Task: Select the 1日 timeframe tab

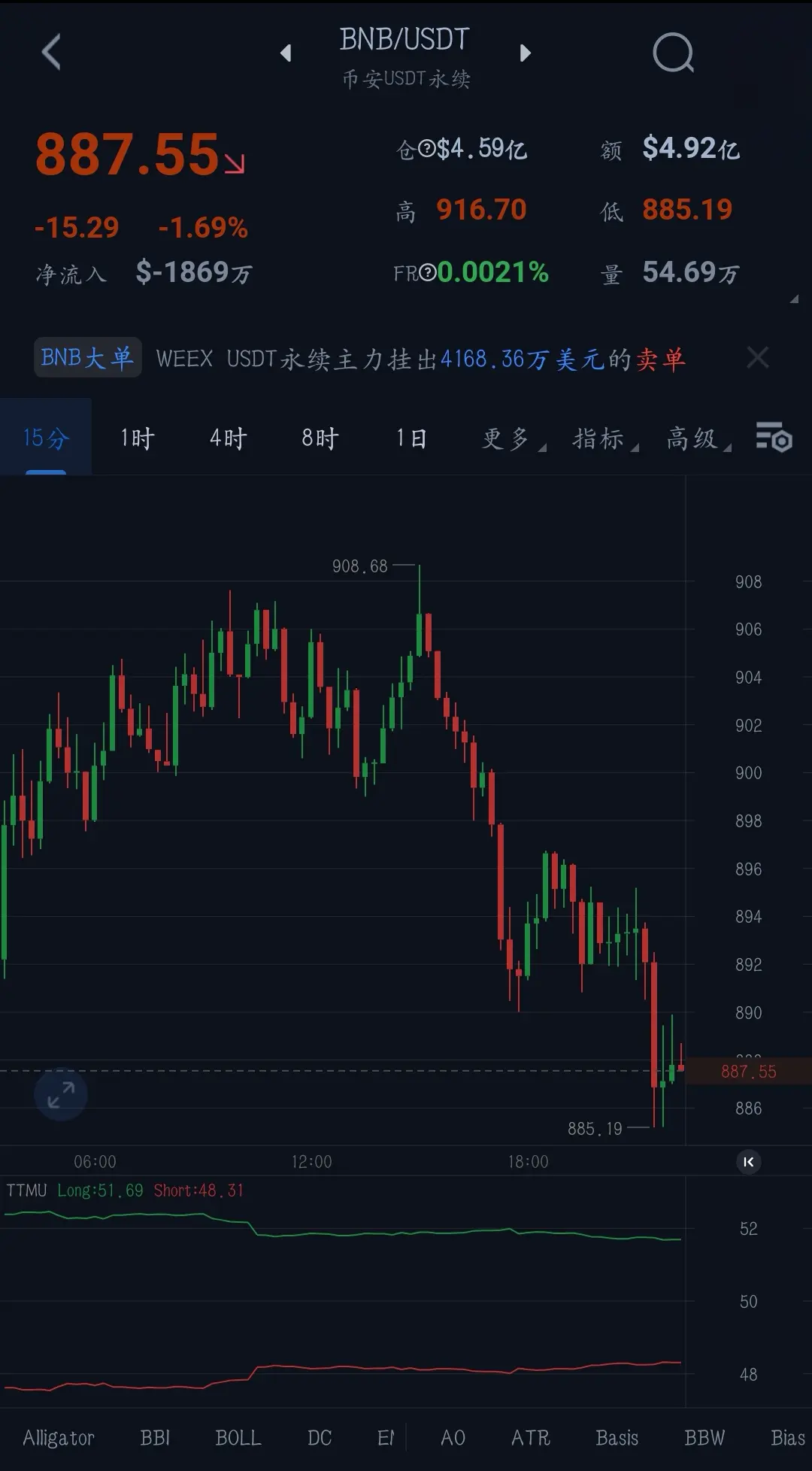Action: click(411, 438)
